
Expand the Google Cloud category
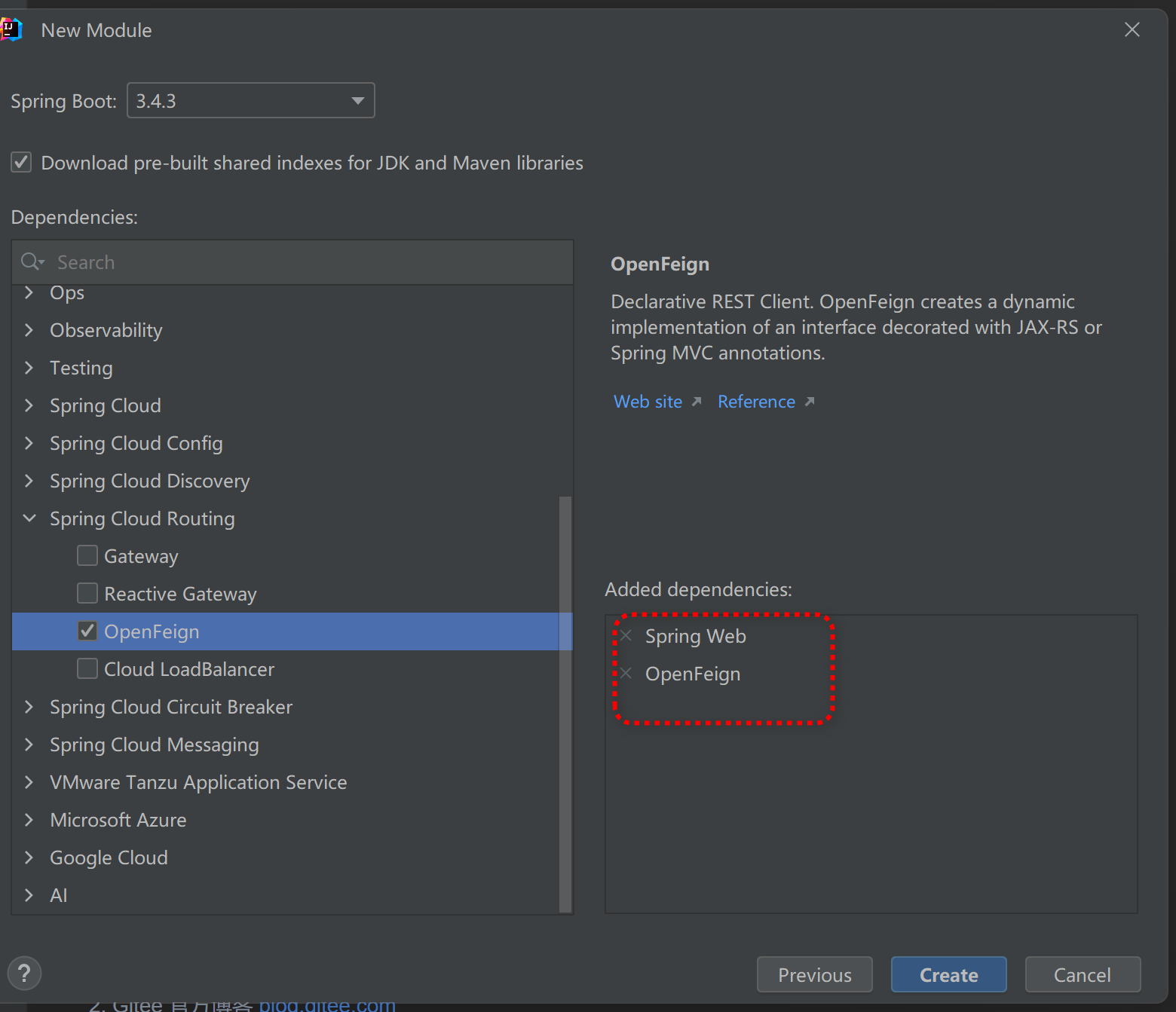point(29,858)
